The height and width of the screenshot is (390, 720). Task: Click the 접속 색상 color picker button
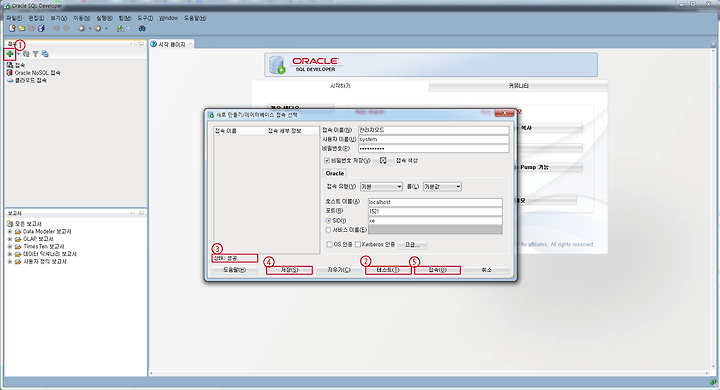coord(383,160)
